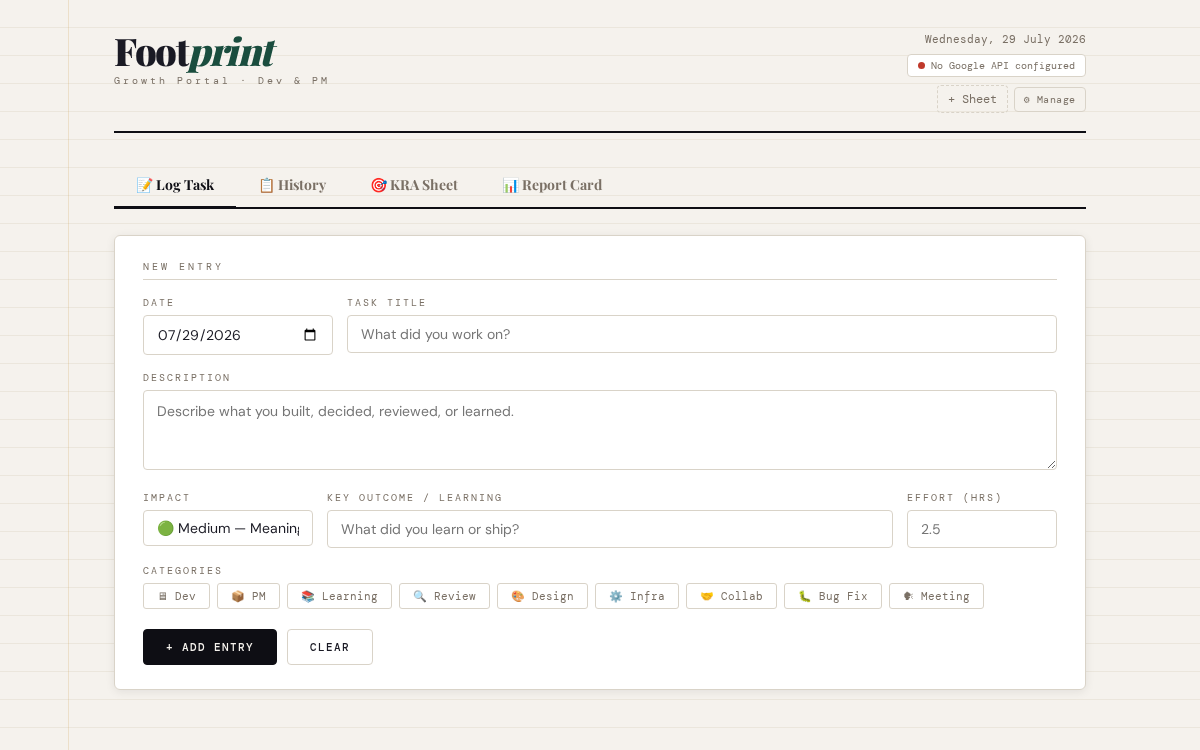Select the Review category chip

point(444,596)
